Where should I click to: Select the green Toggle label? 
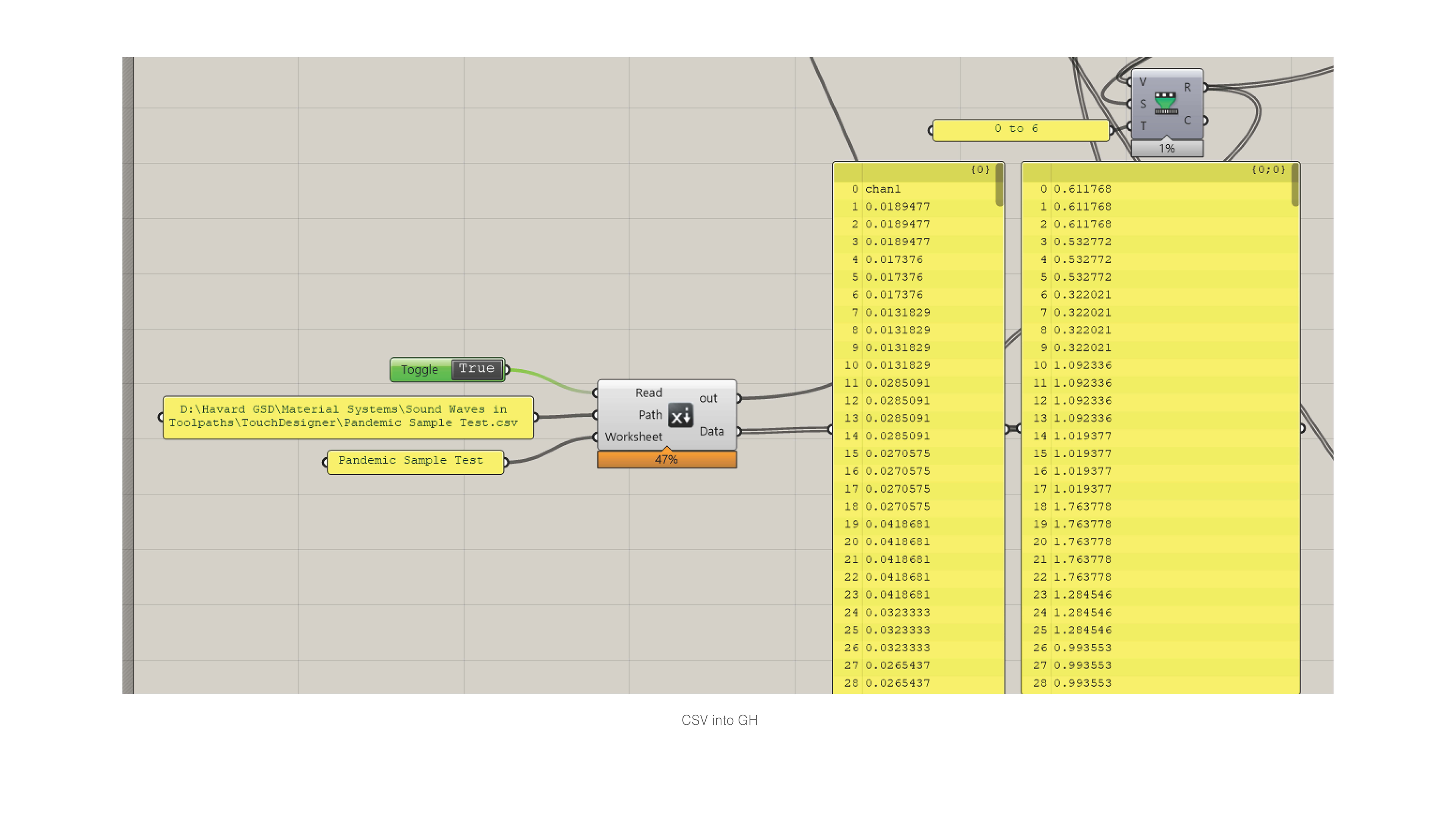click(419, 370)
